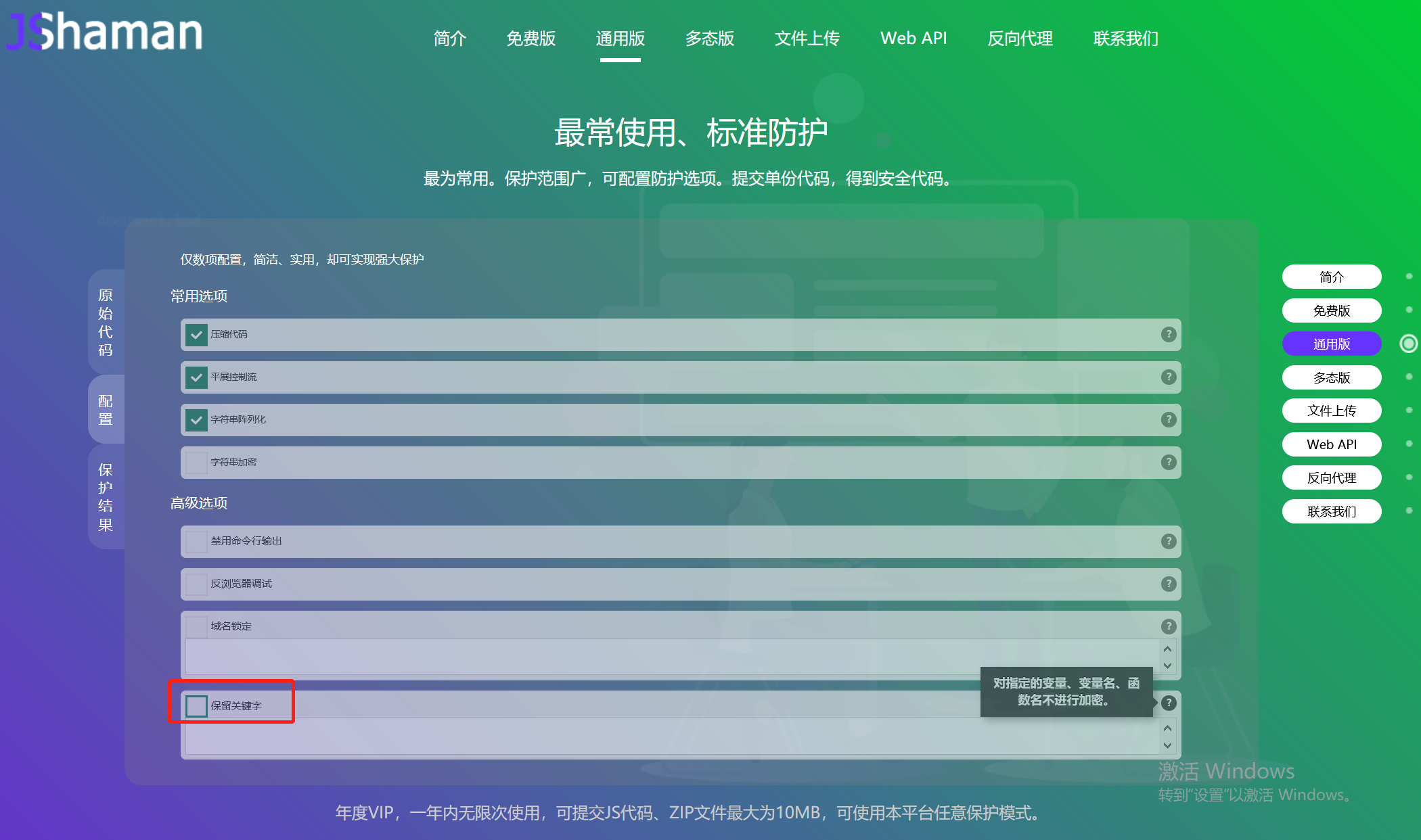Open 多态版 from the top navigation
The height and width of the screenshot is (840, 1421).
(x=710, y=39)
